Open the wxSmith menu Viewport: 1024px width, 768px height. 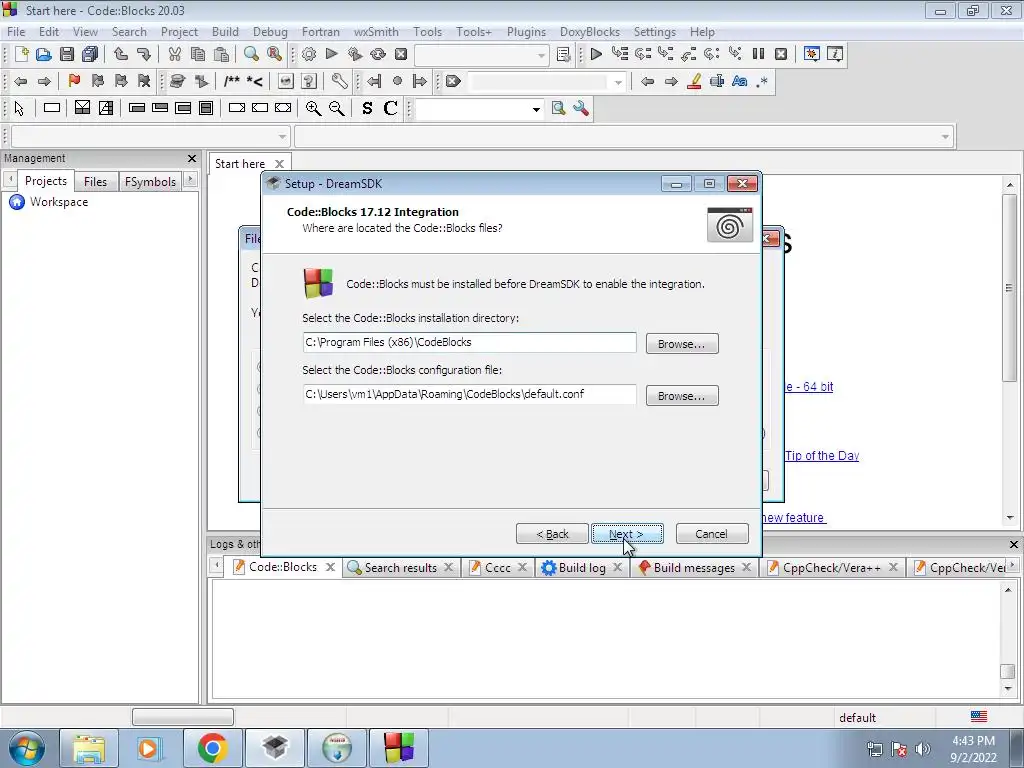[376, 31]
